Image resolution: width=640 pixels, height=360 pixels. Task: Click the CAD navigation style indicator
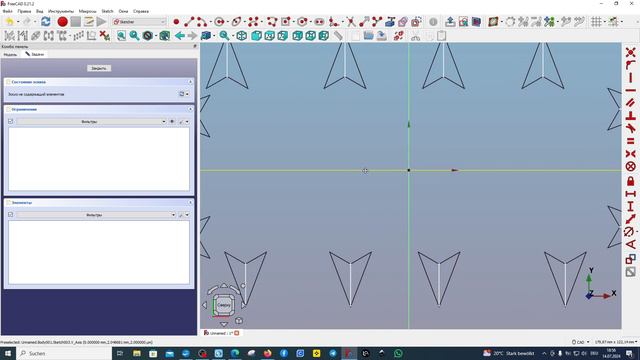point(581,342)
